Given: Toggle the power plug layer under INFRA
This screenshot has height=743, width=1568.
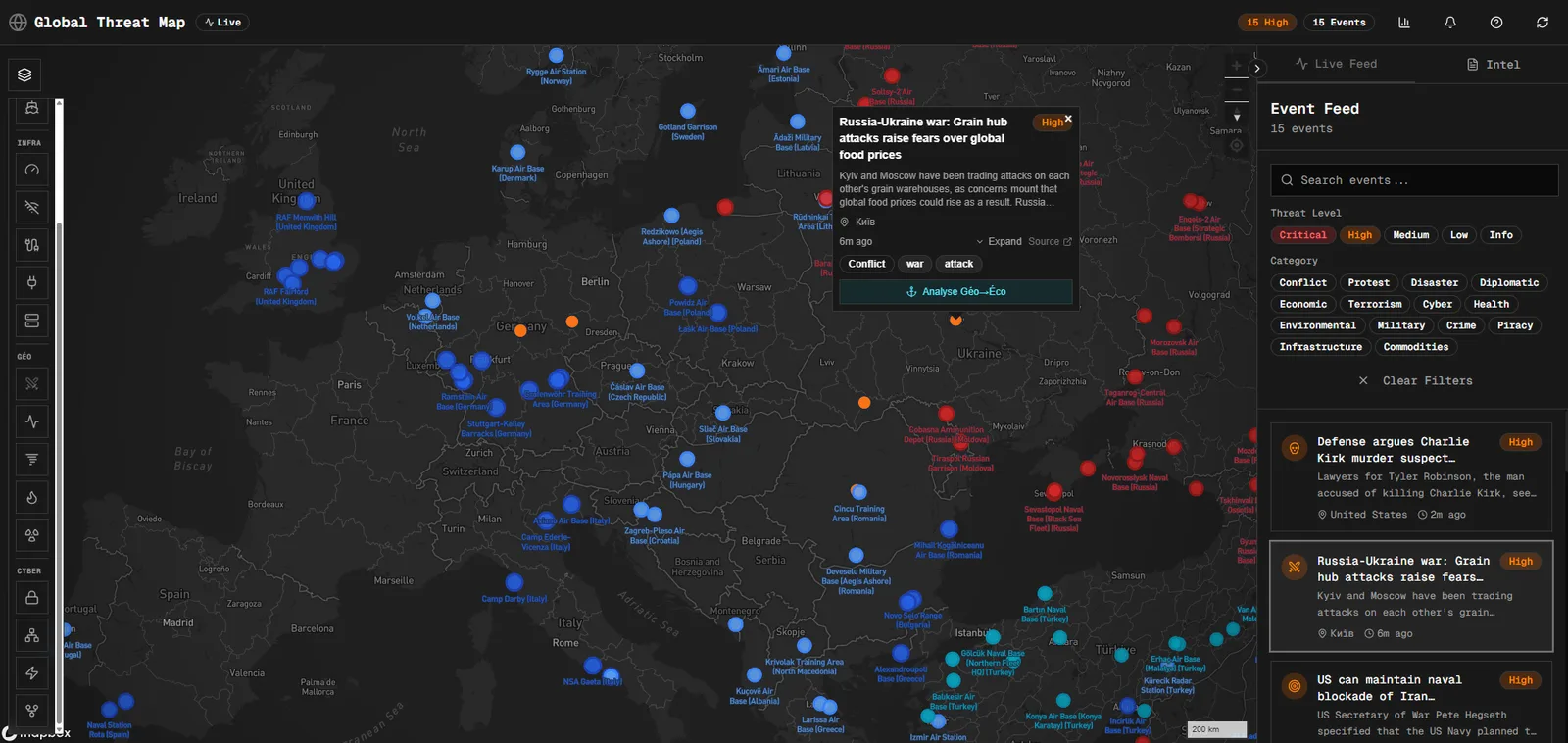Looking at the screenshot, I should [x=32, y=282].
